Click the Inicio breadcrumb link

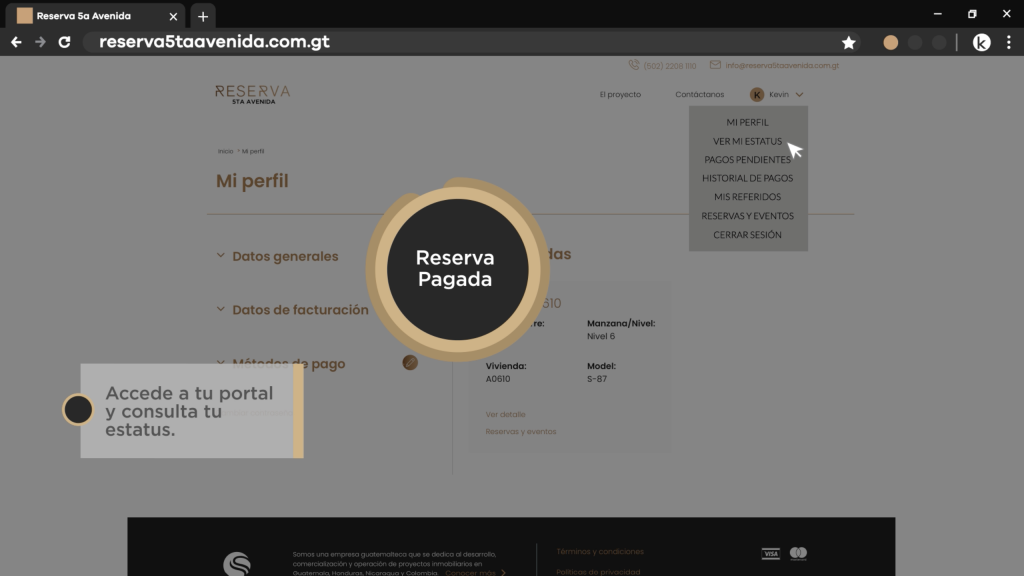[225, 151]
